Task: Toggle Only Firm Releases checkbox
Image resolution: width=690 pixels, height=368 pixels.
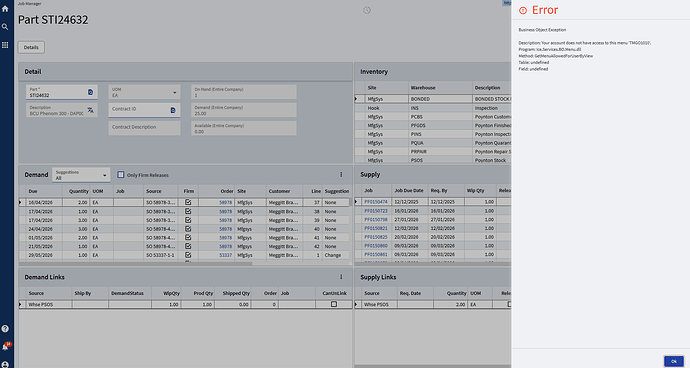Action: pos(121,175)
